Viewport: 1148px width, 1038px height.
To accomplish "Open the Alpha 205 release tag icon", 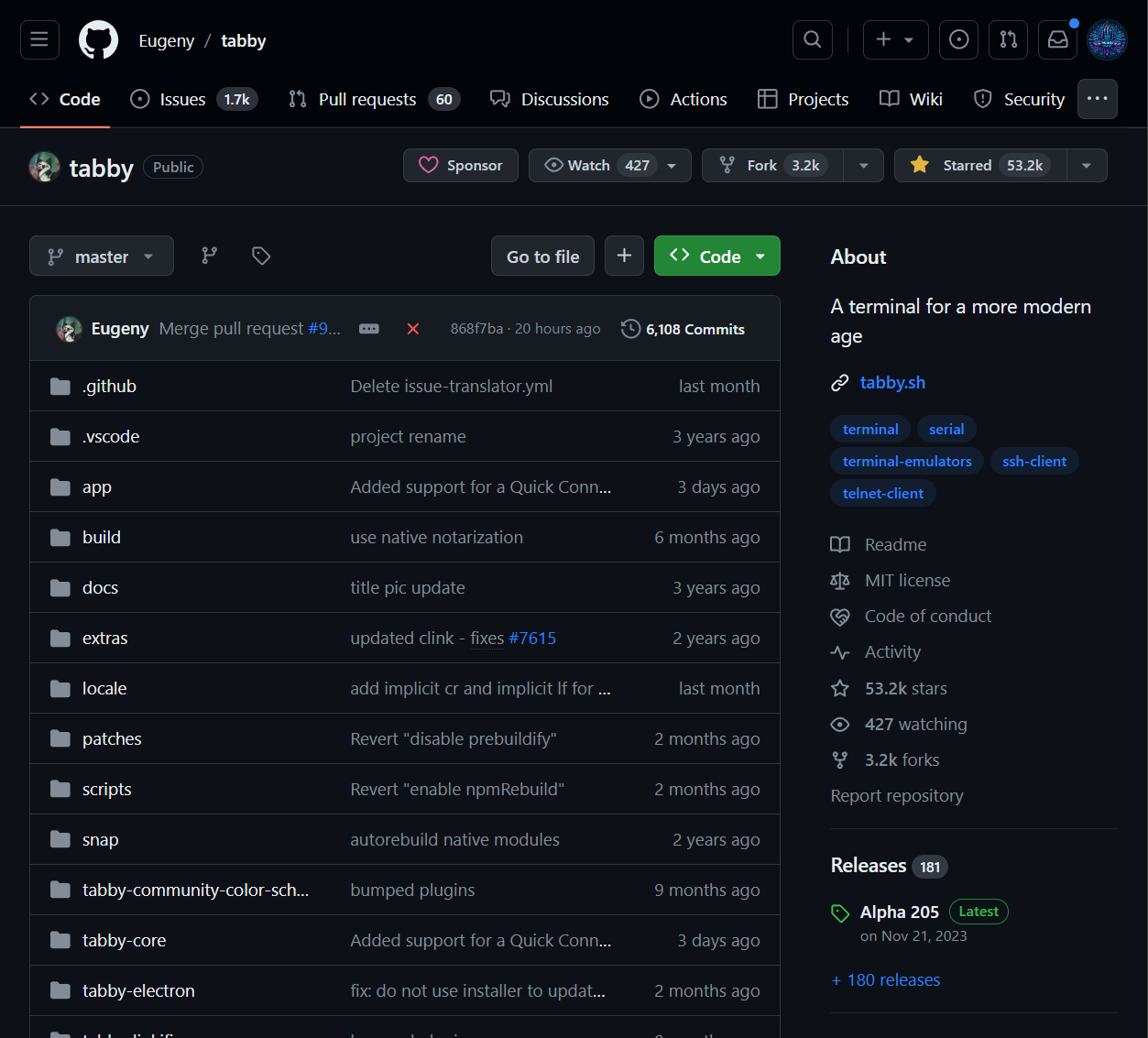I will (840, 912).
